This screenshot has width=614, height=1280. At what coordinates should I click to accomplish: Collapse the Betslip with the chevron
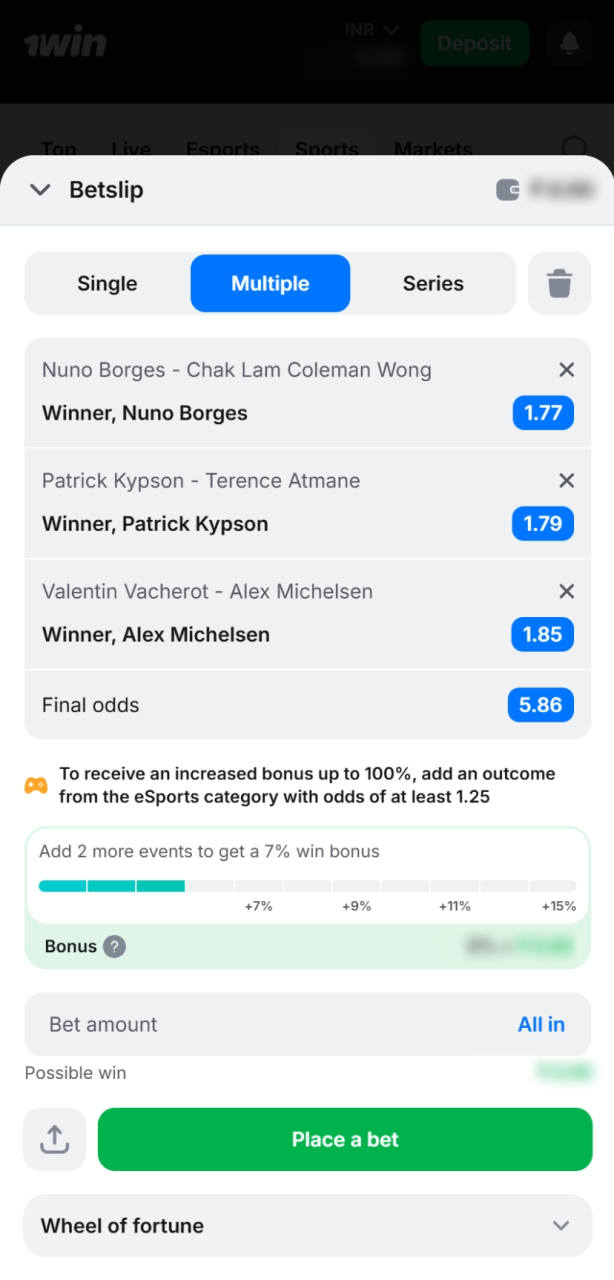click(40, 189)
